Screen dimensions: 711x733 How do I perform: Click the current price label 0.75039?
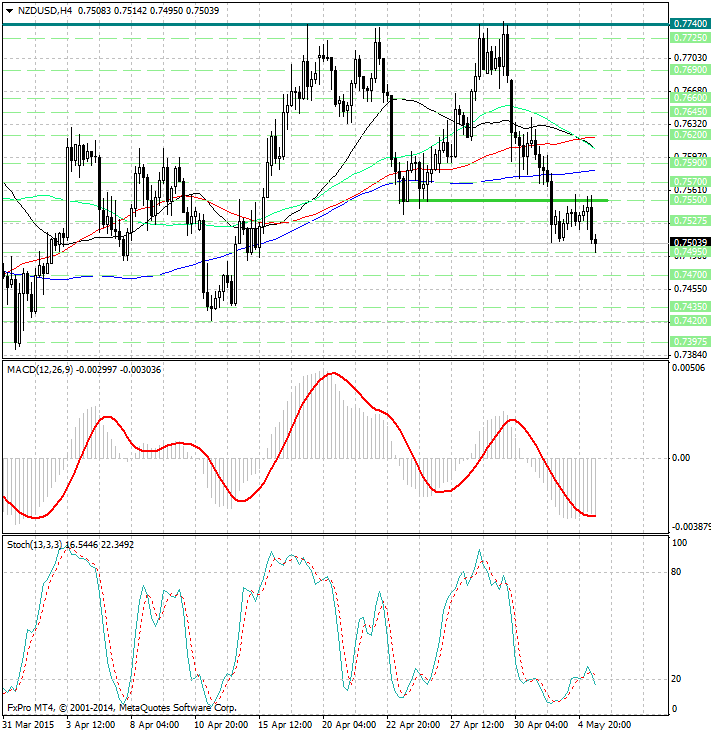[x=690, y=242]
